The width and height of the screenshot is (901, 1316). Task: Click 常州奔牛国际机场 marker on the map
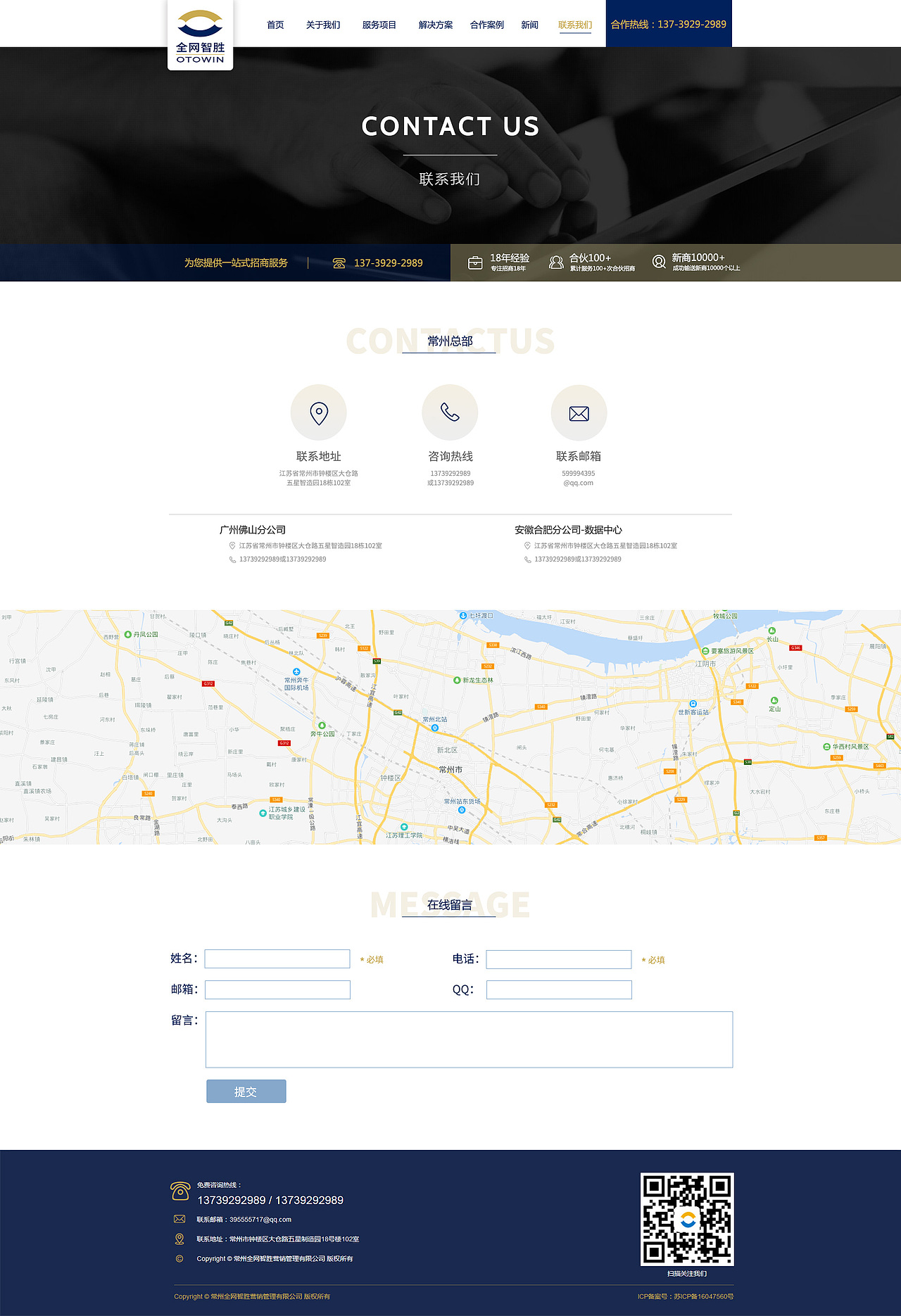coord(296,672)
